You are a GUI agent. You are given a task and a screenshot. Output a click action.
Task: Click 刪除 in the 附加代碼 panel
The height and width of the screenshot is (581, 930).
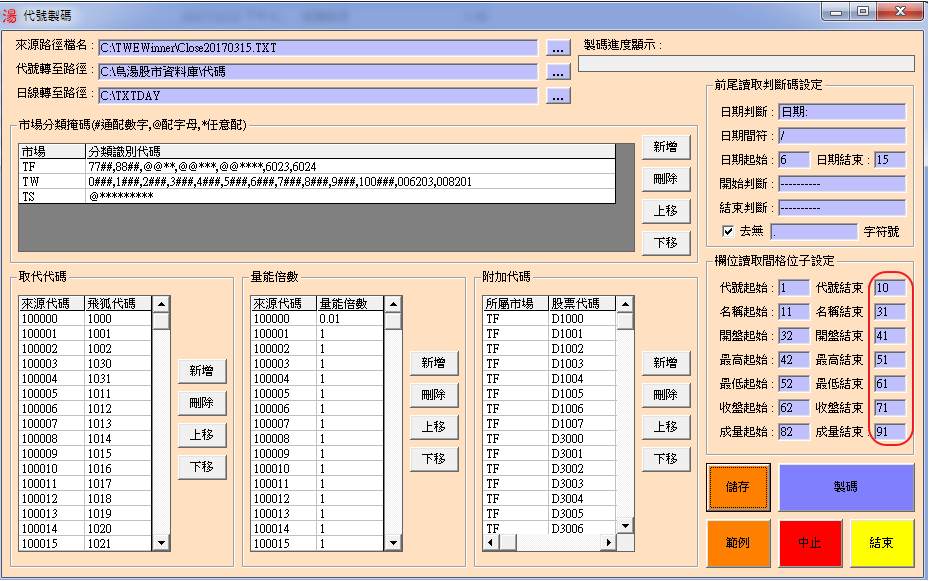[x=665, y=395]
